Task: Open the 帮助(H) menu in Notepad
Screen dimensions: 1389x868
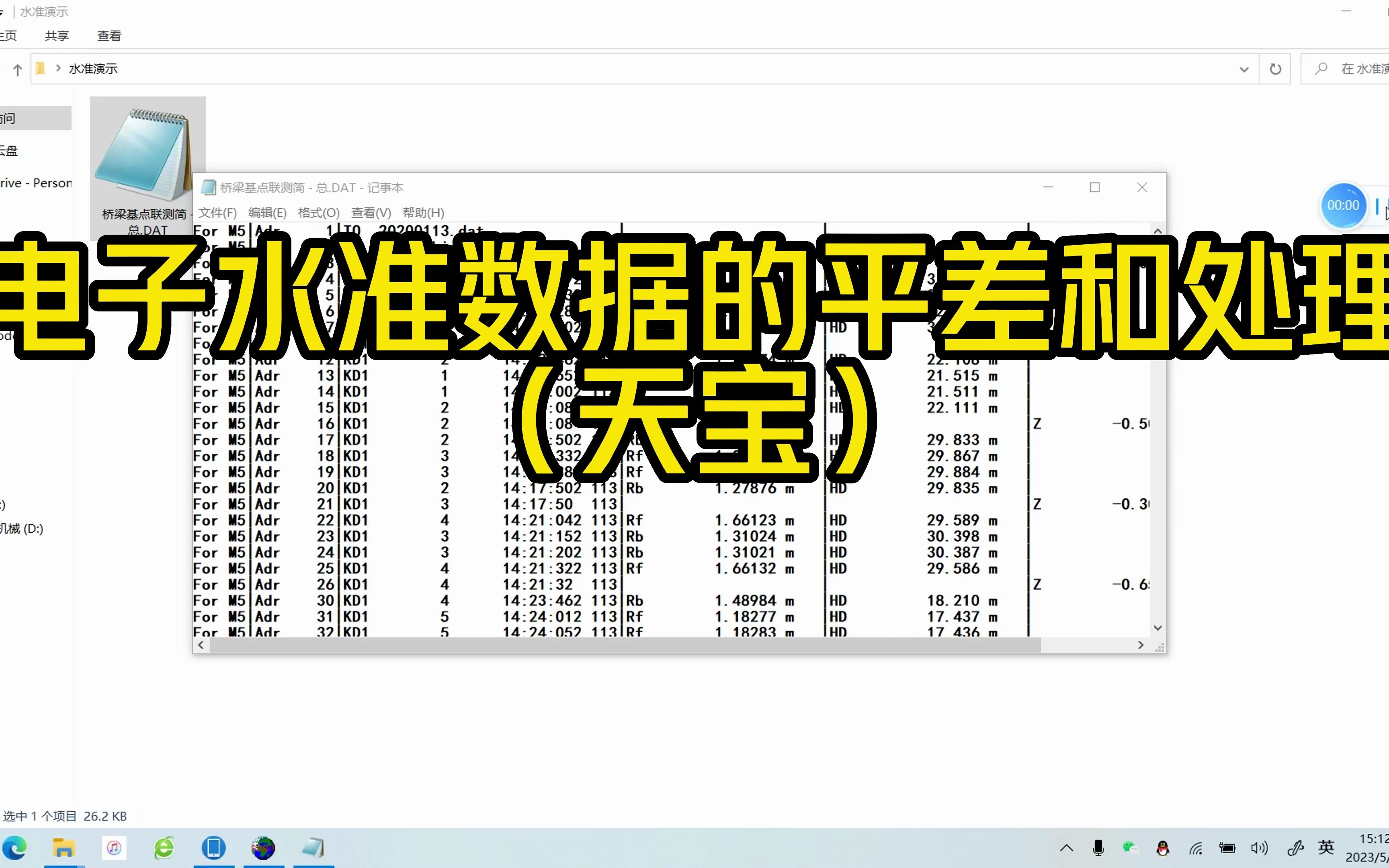Action: click(x=423, y=213)
